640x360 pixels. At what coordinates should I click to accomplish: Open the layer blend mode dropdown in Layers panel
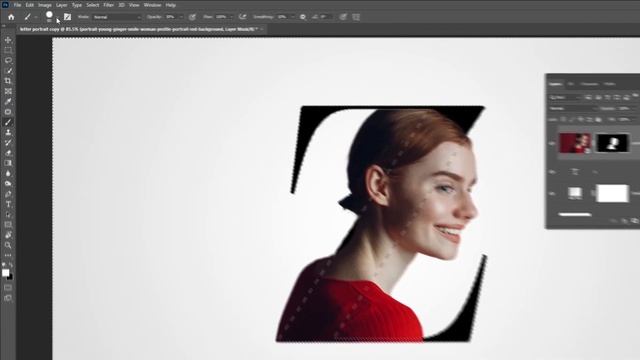[x=572, y=109]
